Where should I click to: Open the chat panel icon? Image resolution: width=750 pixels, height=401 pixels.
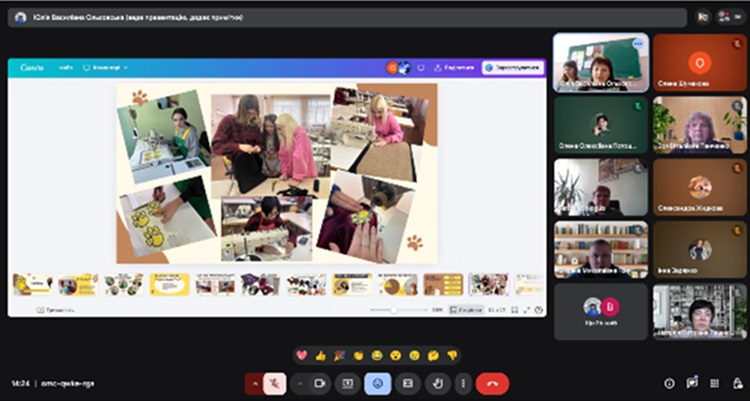pyautogui.click(x=691, y=383)
